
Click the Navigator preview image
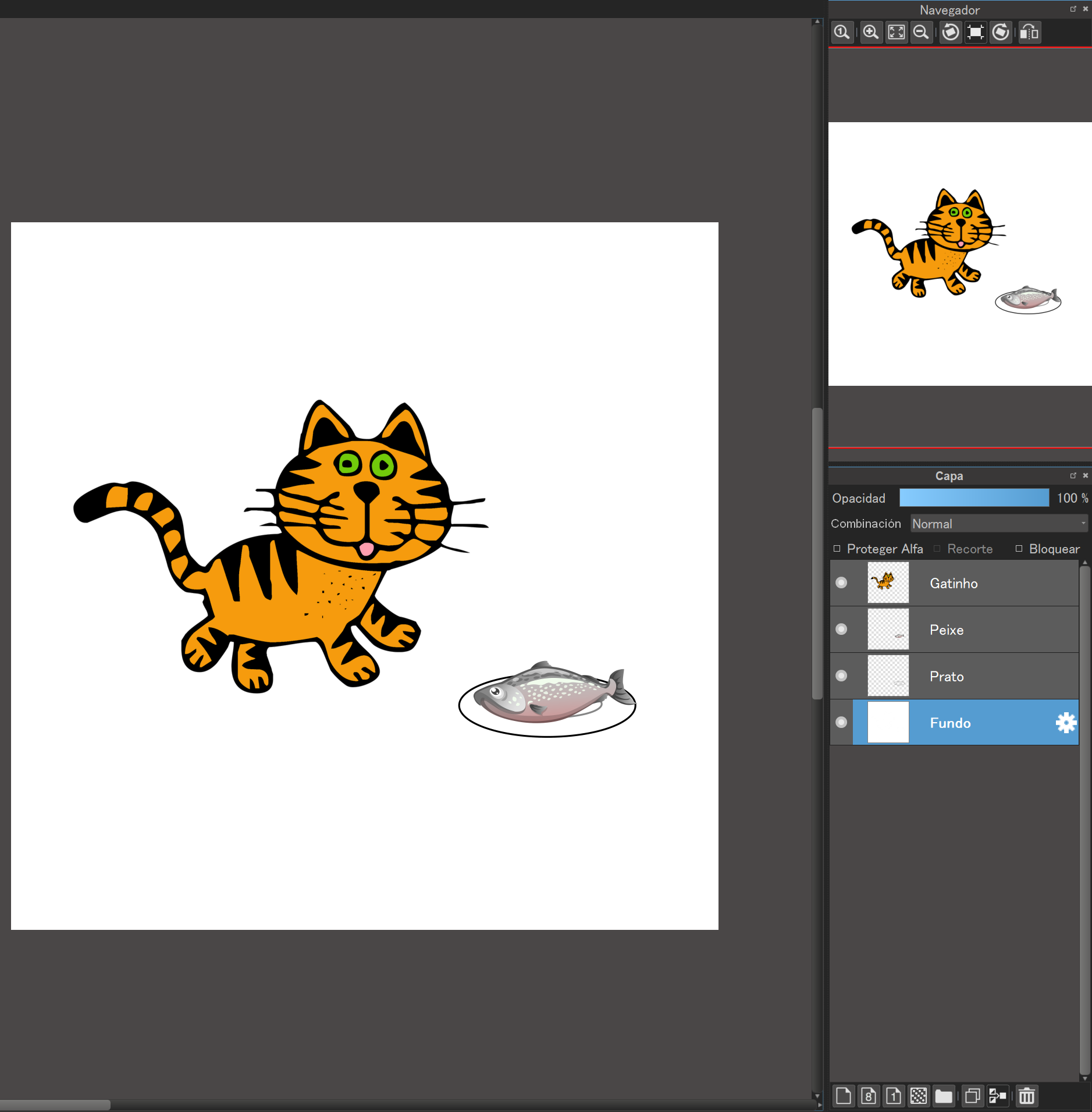point(960,254)
